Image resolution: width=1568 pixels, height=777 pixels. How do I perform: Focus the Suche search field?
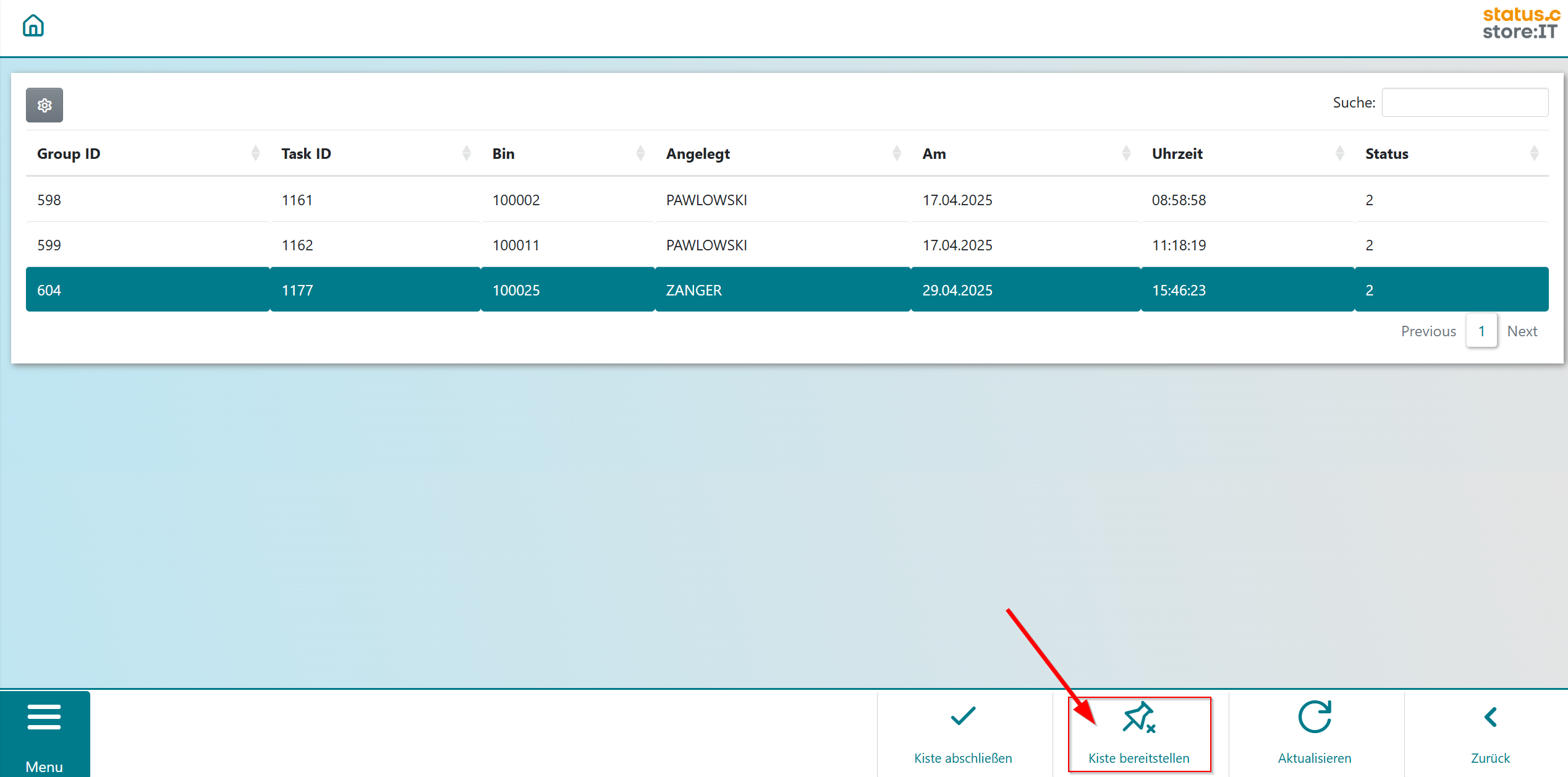click(x=1464, y=103)
